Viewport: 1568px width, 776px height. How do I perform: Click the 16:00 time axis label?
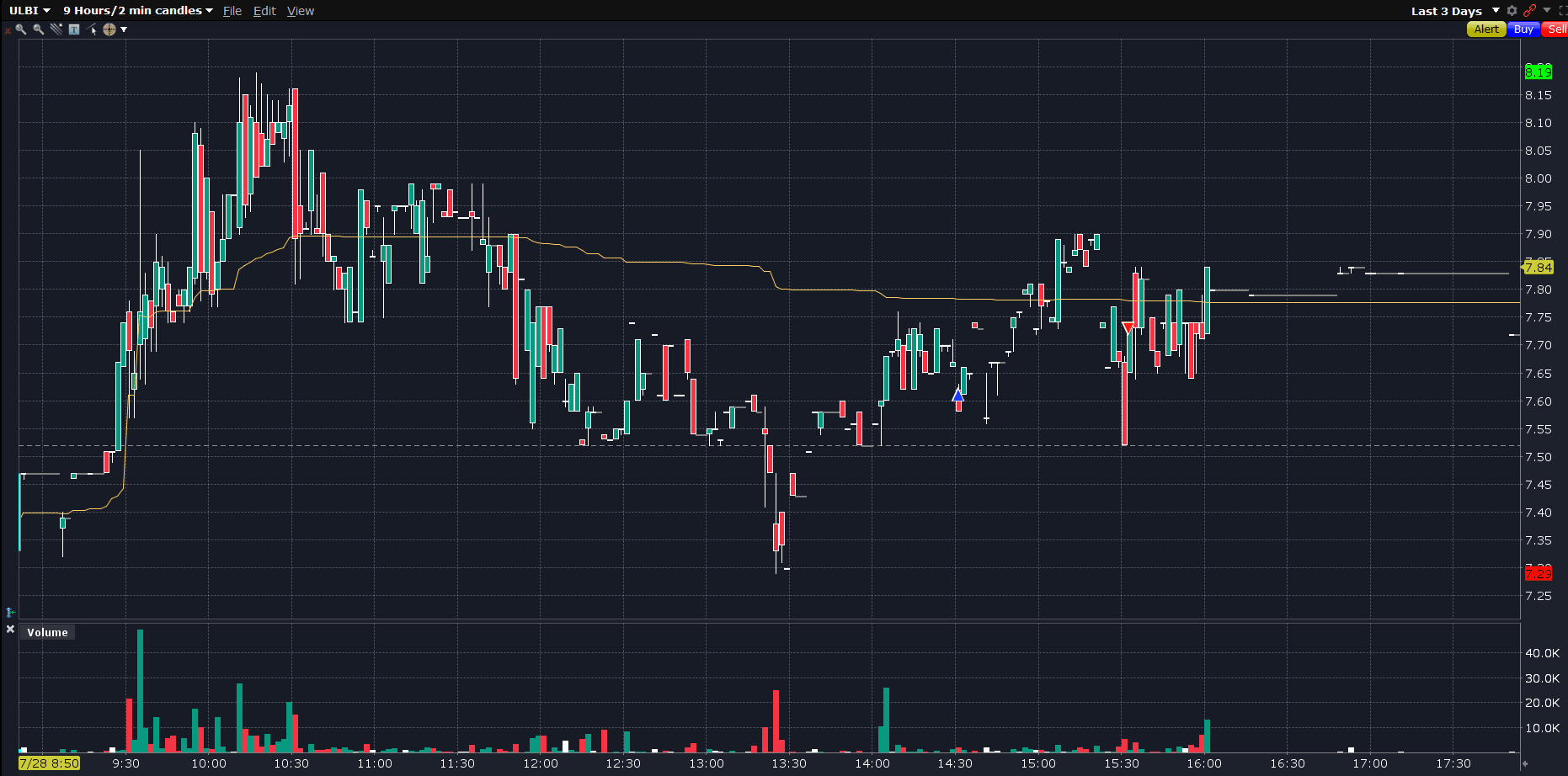[x=1204, y=763]
